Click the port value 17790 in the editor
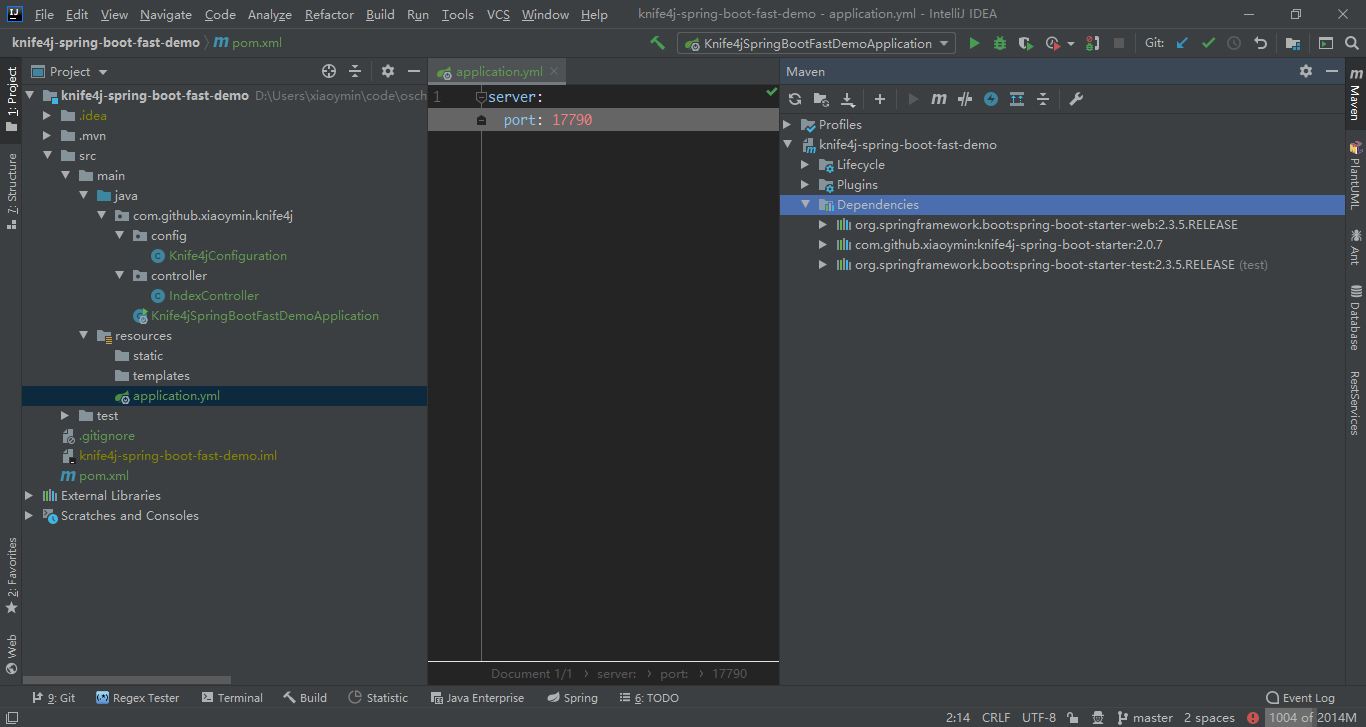Viewport: 1366px width, 727px height. 572,120
